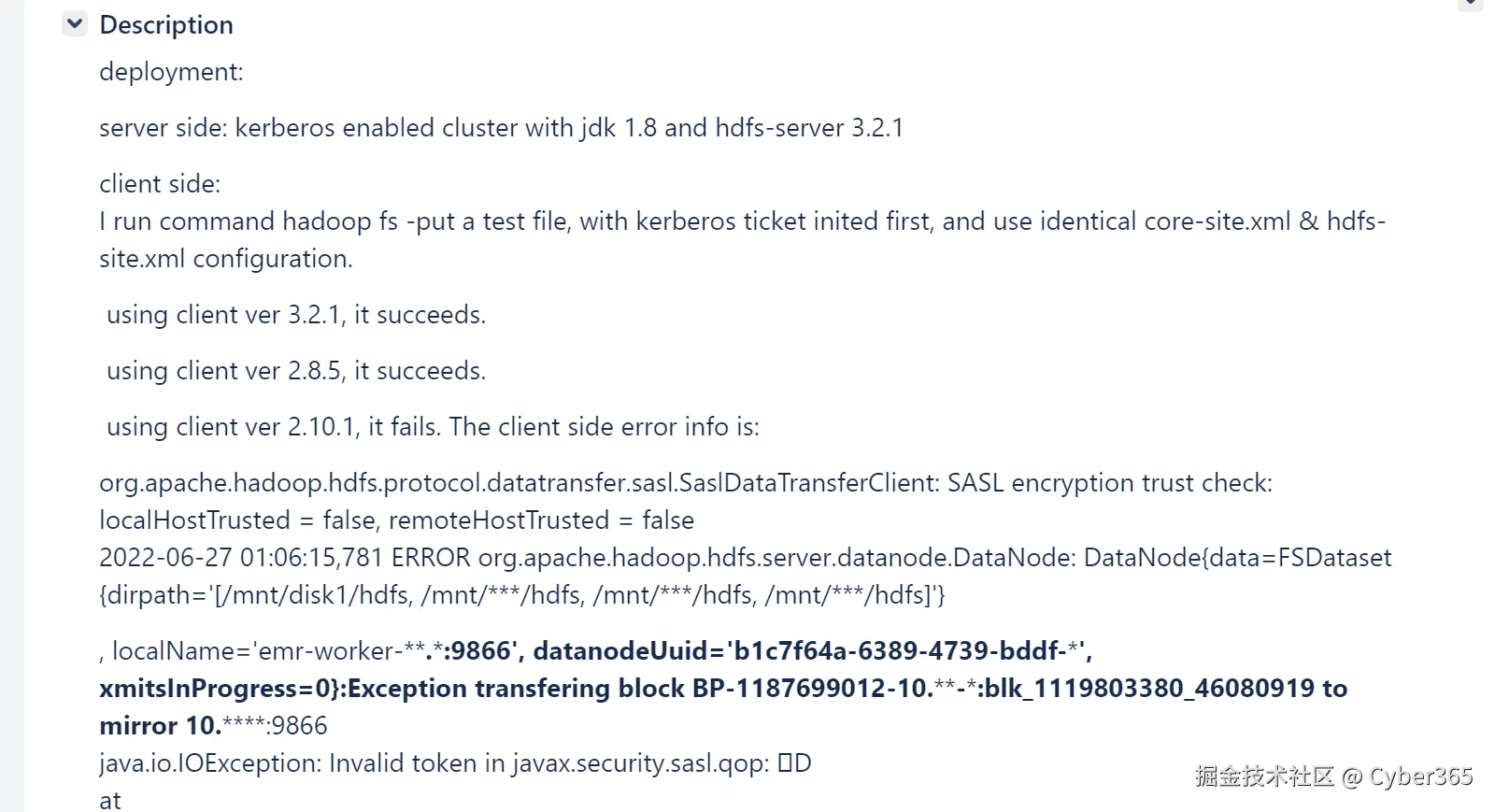Screen dimensions: 1495x812
Task: Click the partially visible dropdown arrow at top-right
Action: click(1471, 4)
